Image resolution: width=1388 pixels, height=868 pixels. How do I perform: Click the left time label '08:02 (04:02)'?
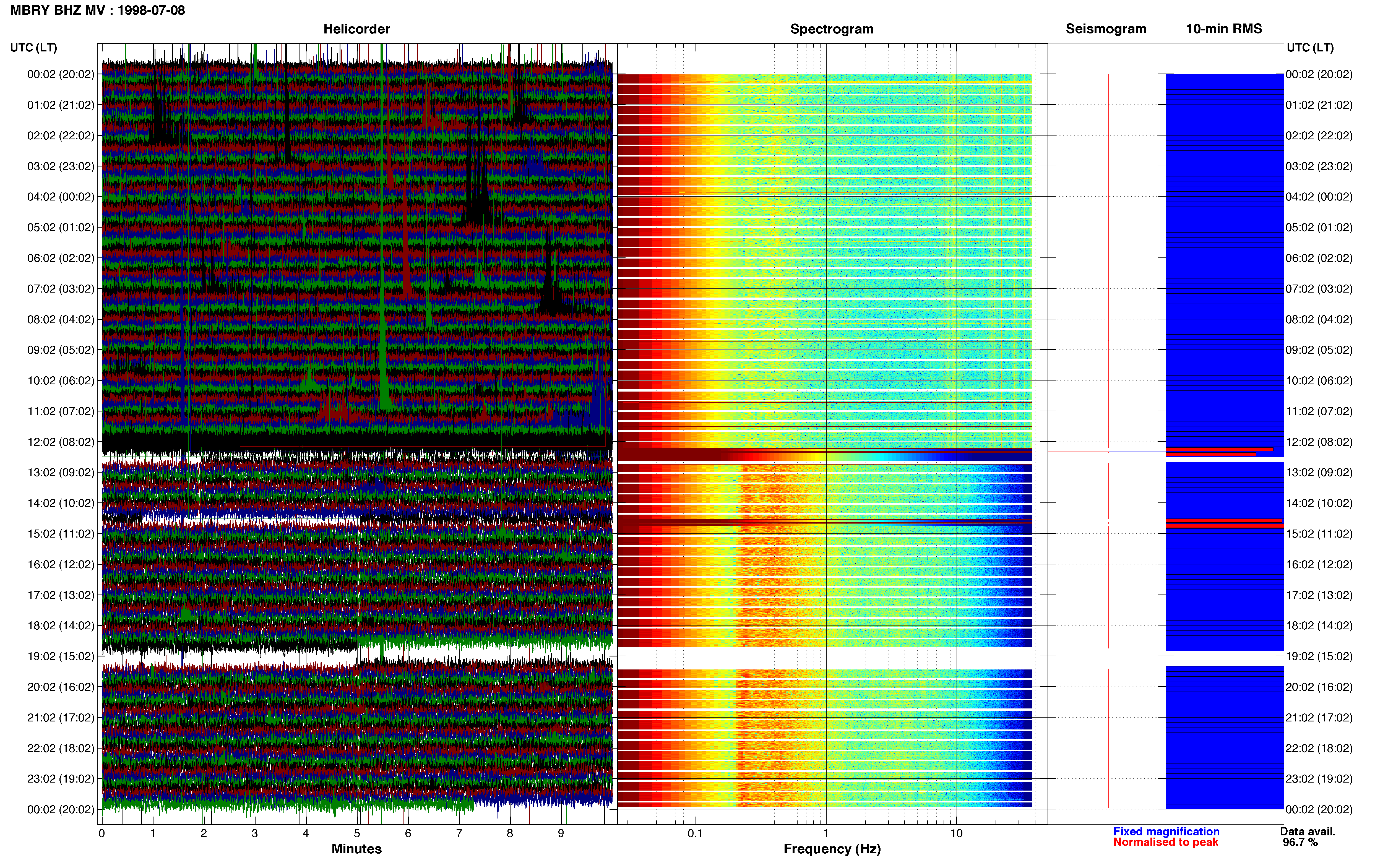pyautogui.click(x=60, y=319)
